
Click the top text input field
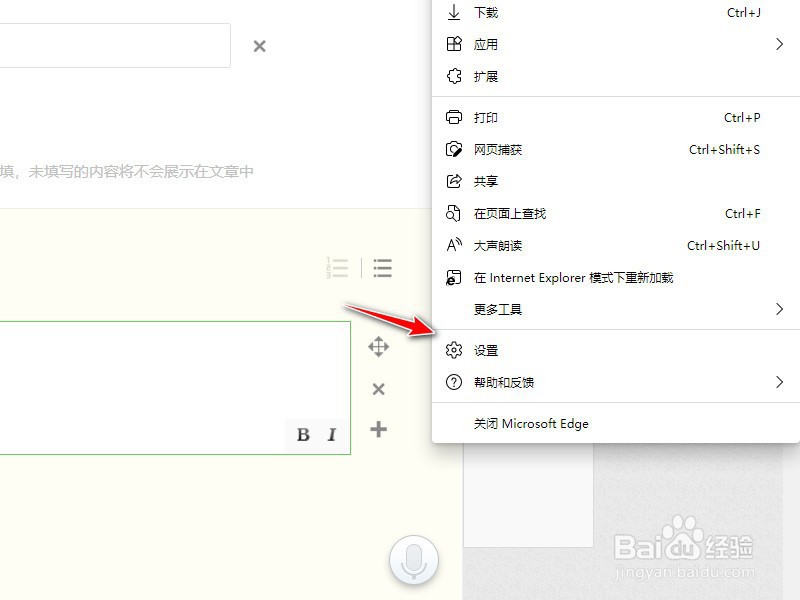pyautogui.click(x=115, y=45)
